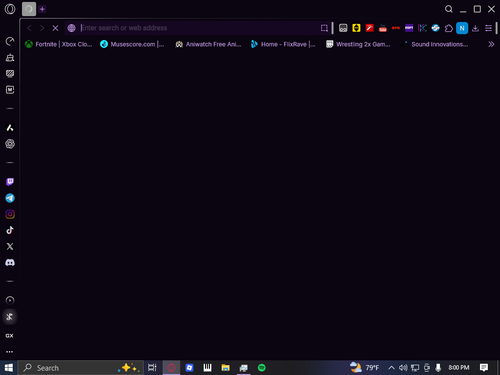Open the extensions cube icon
The height and width of the screenshot is (375, 500).
[x=449, y=28]
